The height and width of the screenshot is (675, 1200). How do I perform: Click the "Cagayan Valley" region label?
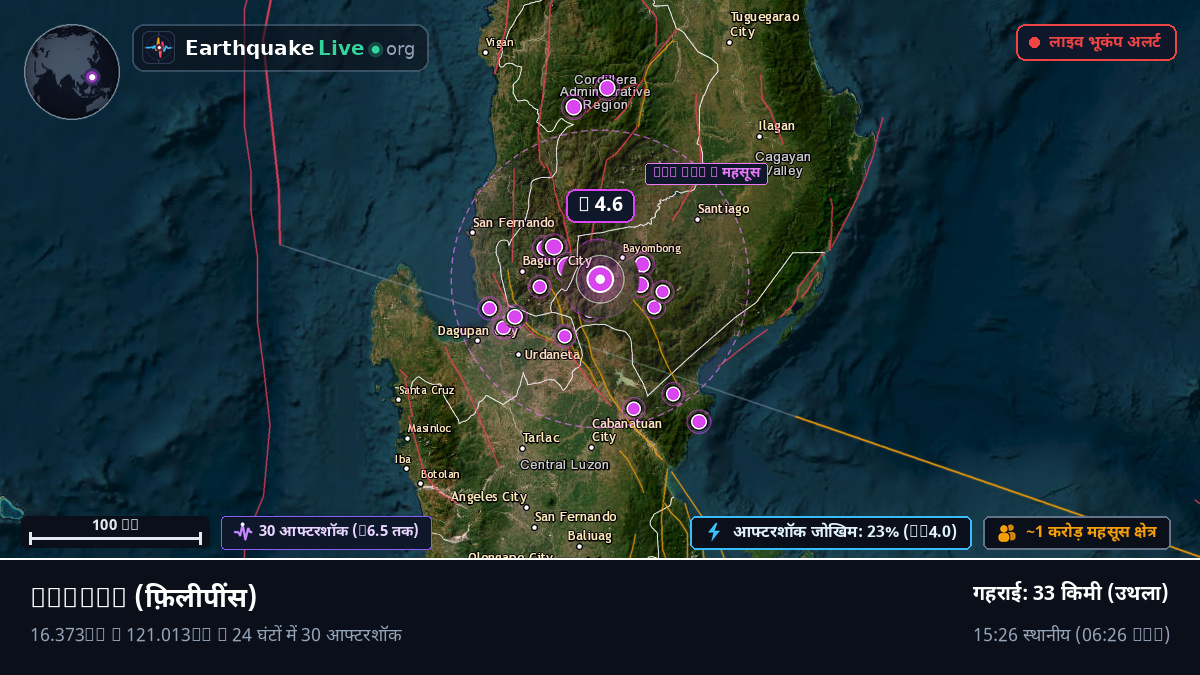pyautogui.click(x=782, y=164)
